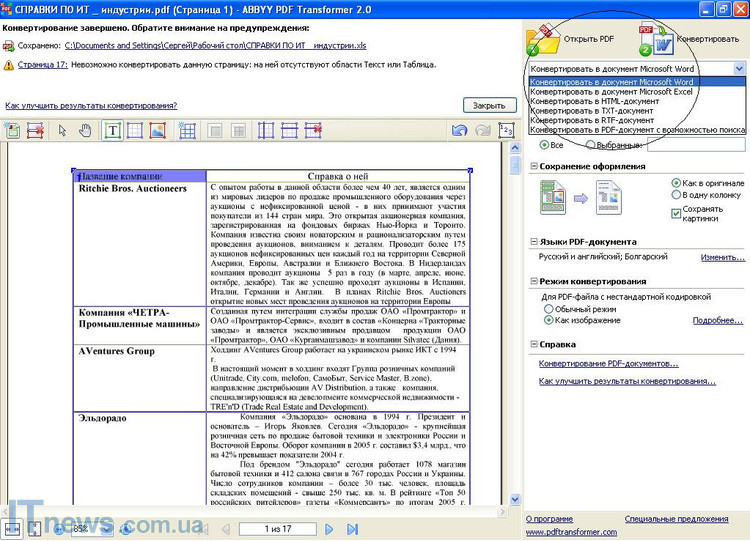Viewport: 750px width, 541px height.
Task: Select Как изображение conversion mode
Action: point(549,320)
